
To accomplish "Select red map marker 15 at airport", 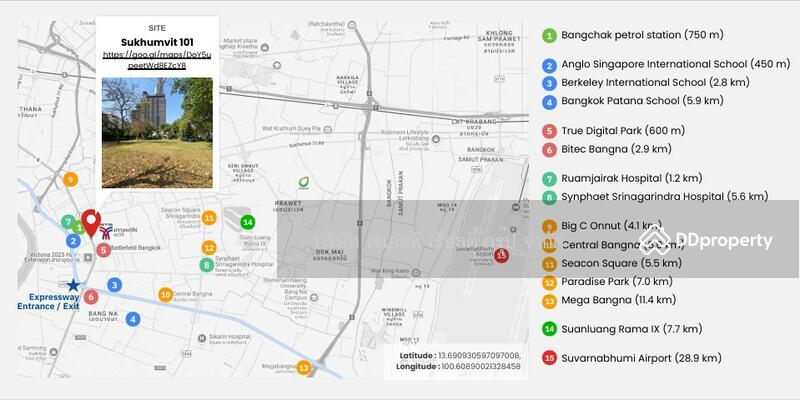I will pyautogui.click(x=501, y=255).
